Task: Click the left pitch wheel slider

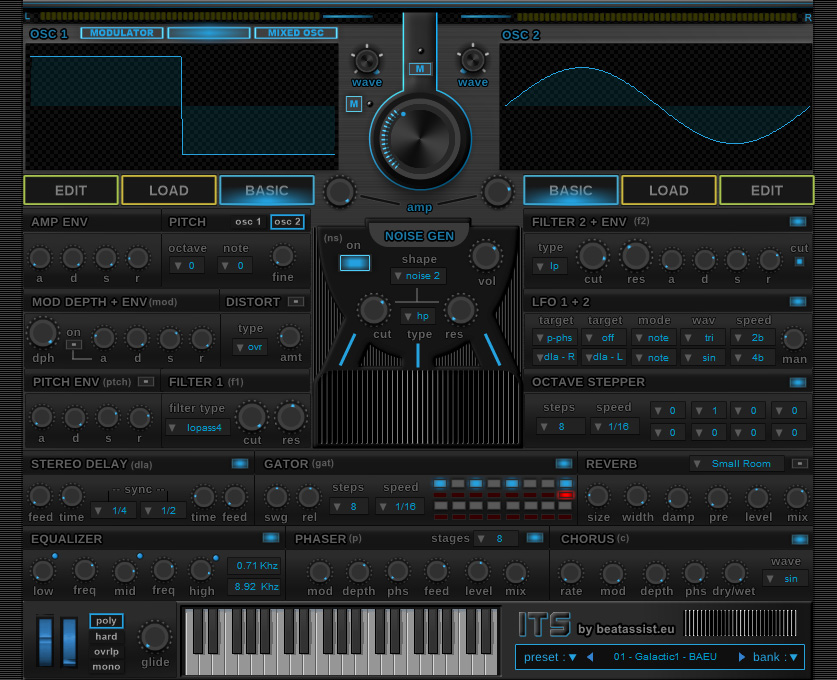Action: click(x=46, y=641)
